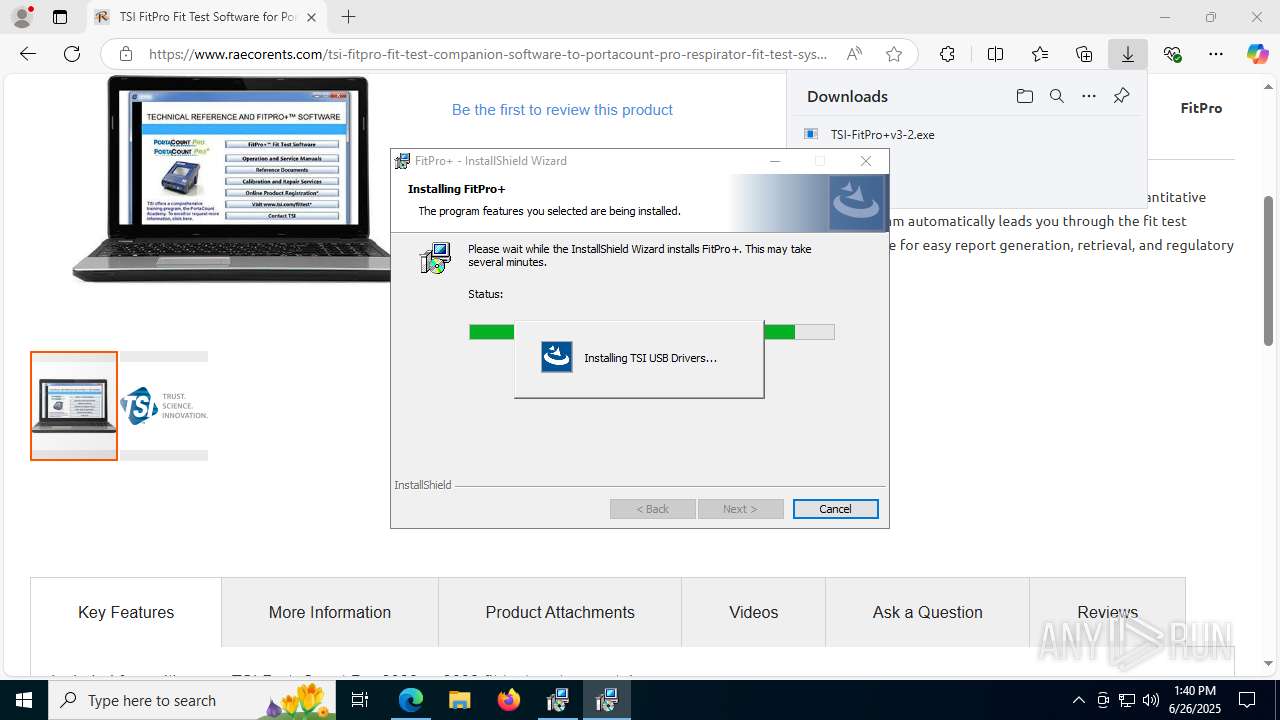Switch to the More Information tab
Viewport: 1280px width, 720px height.
330,612
